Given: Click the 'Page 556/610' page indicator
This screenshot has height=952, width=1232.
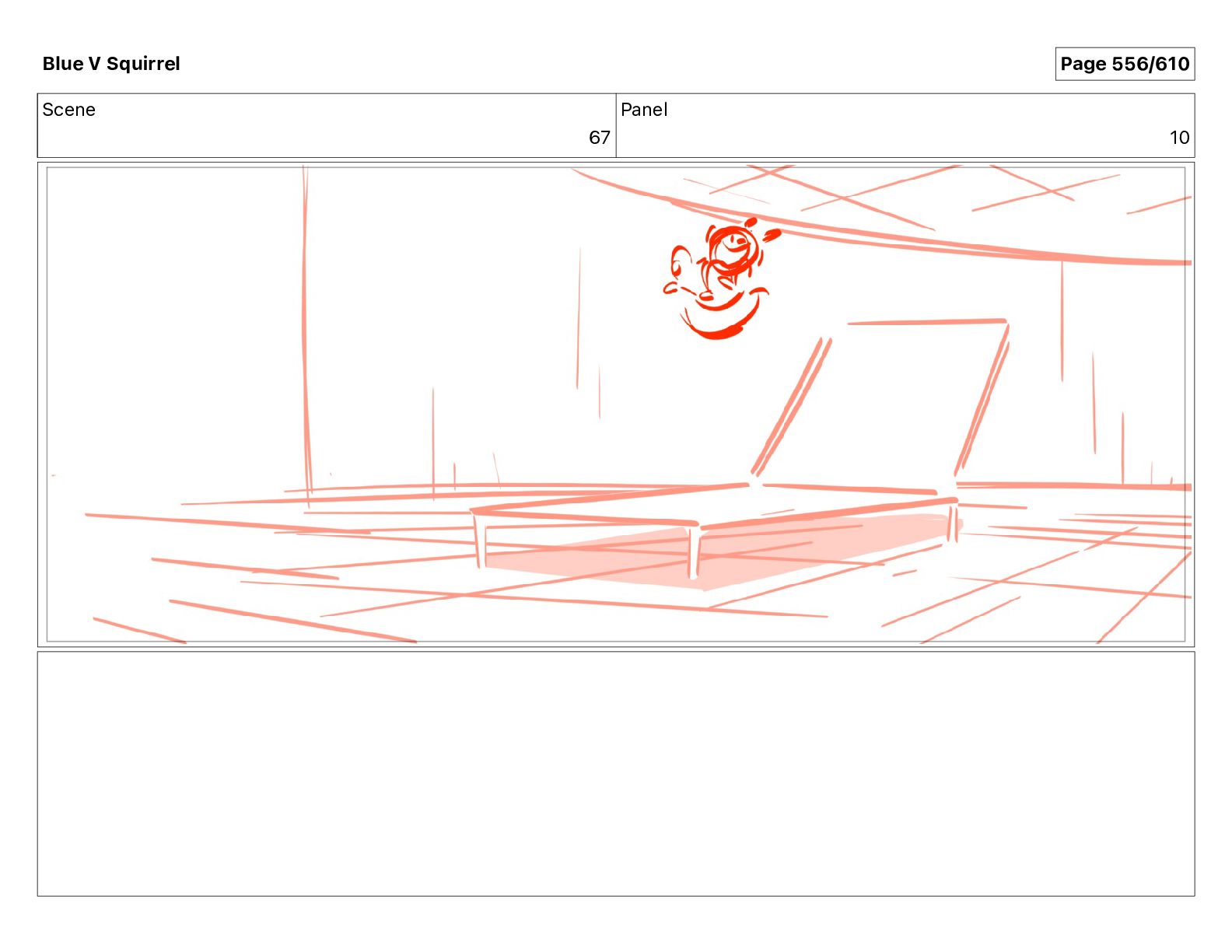Looking at the screenshot, I should pos(1125,64).
